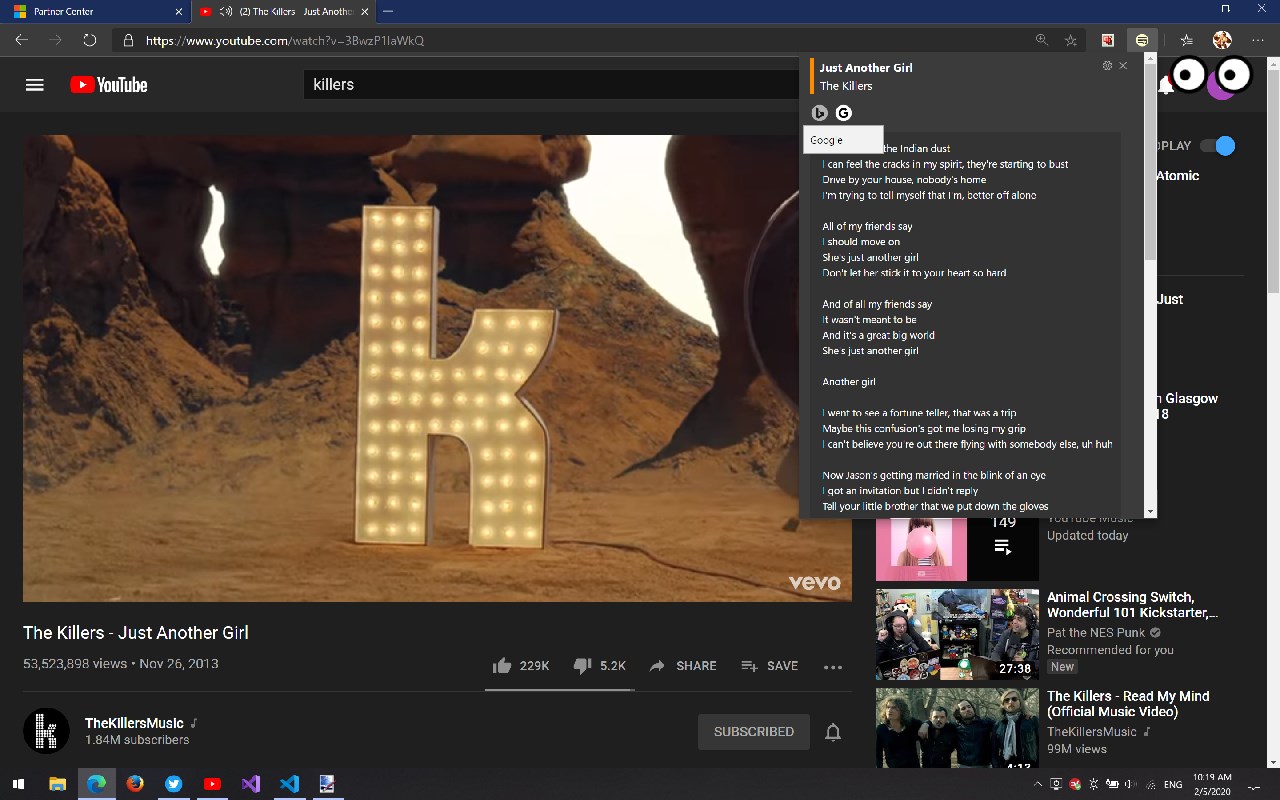This screenshot has height=800, width=1280.
Task: Add this page to favorites star
Action: [x=1071, y=40]
